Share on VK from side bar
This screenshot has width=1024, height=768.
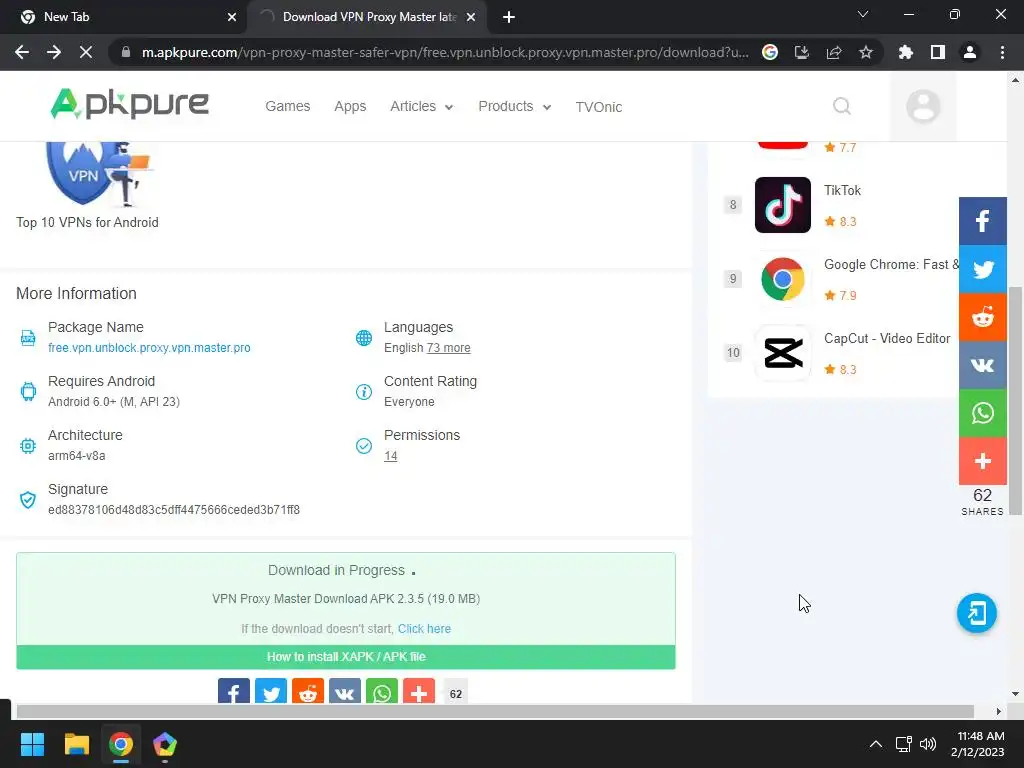click(982, 365)
